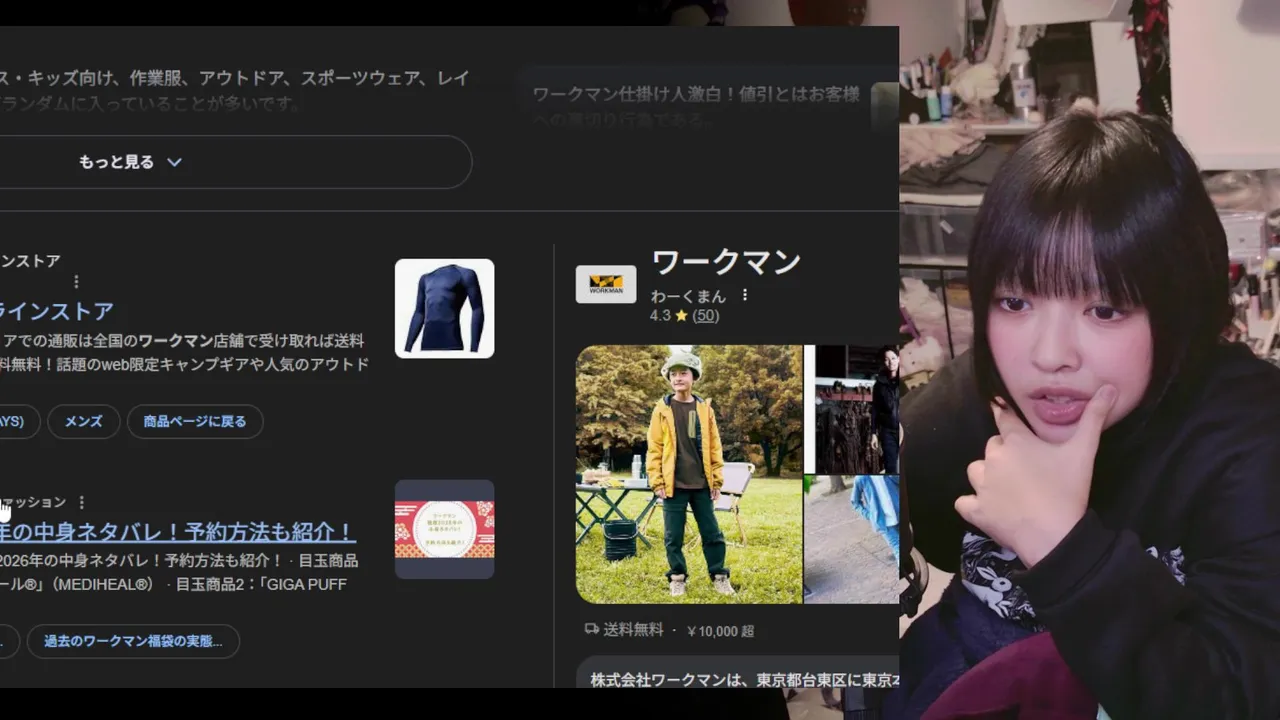Open the yellow jacket child photo
This screenshot has height=720, width=1280.
click(689, 474)
